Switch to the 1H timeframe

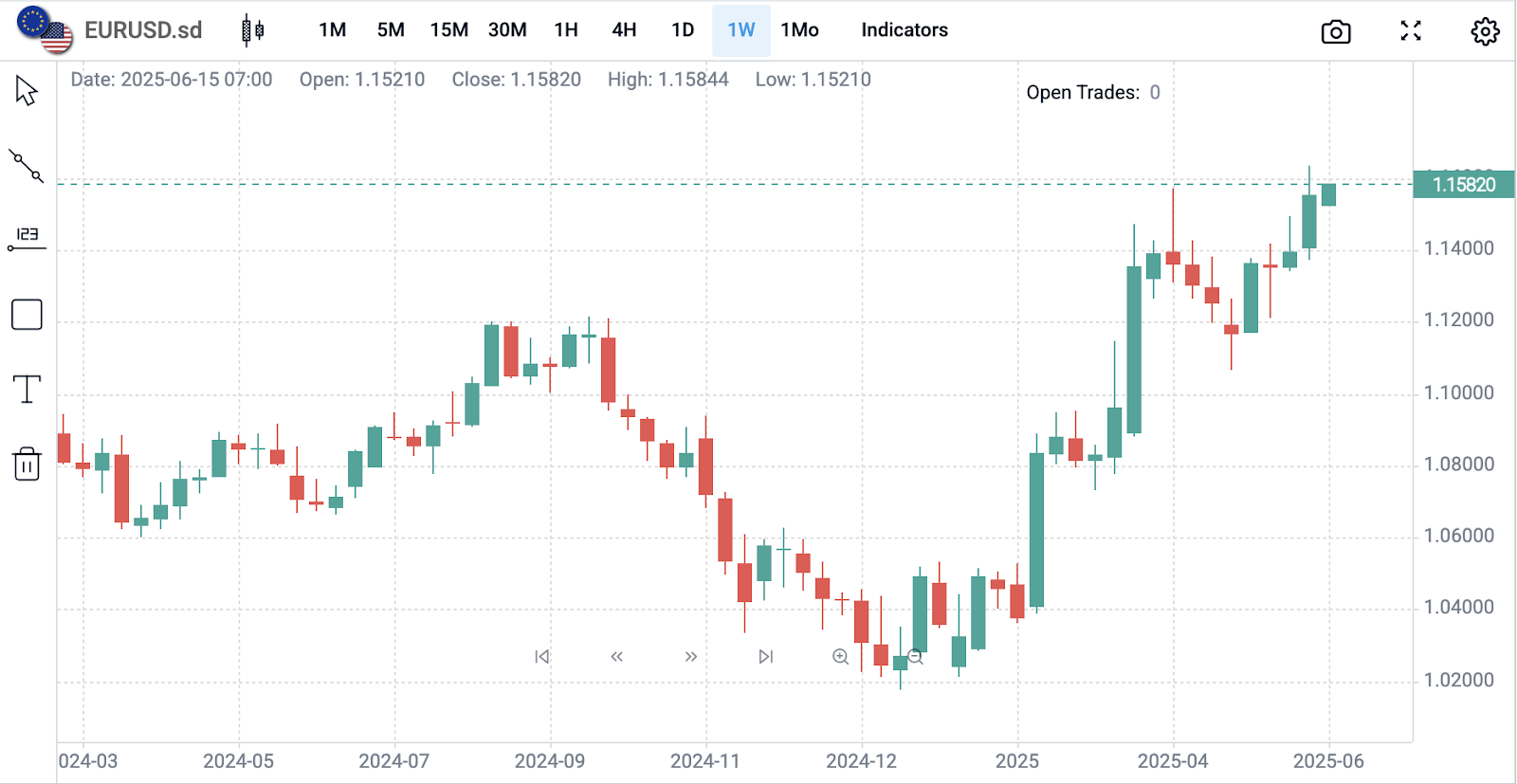tap(566, 30)
